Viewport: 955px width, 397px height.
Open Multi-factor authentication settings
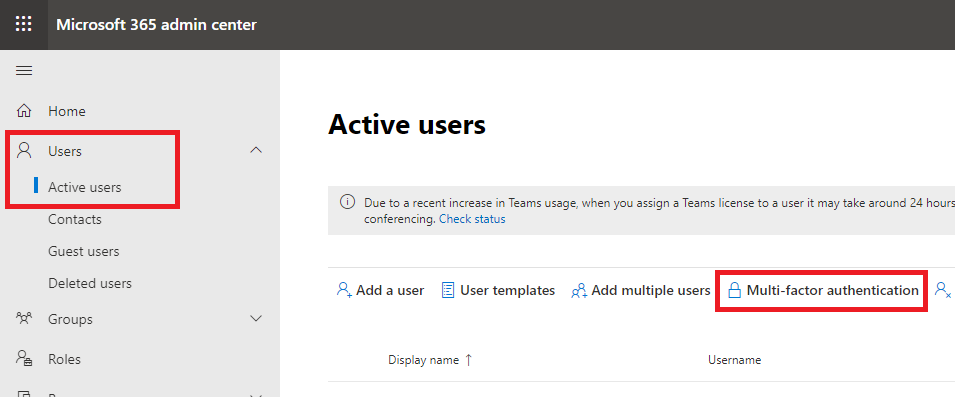[823, 290]
